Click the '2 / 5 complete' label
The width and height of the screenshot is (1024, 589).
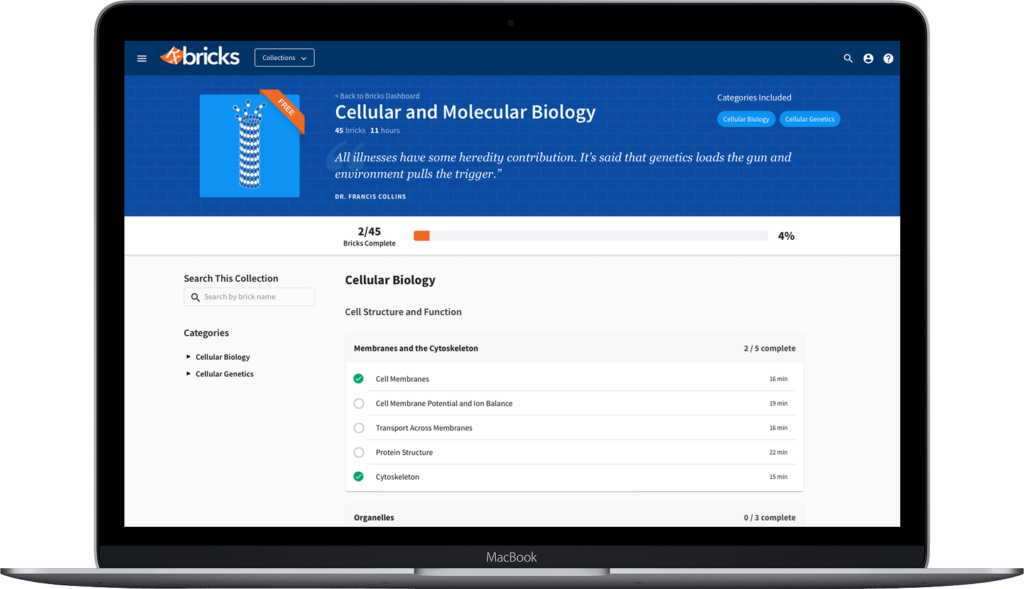pos(769,348)
